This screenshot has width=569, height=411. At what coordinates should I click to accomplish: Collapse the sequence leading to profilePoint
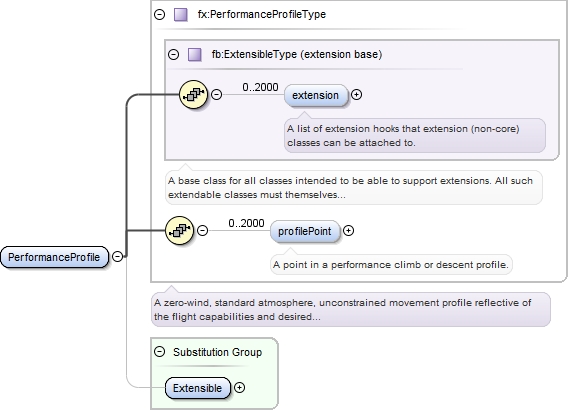(202, 230)
